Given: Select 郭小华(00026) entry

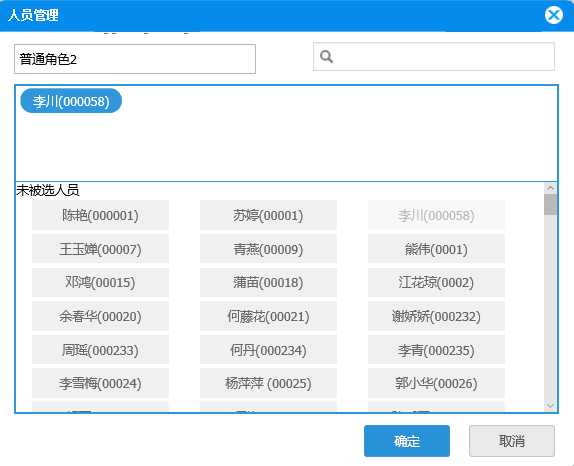Looking at the screenshot, I should point(436,383).
